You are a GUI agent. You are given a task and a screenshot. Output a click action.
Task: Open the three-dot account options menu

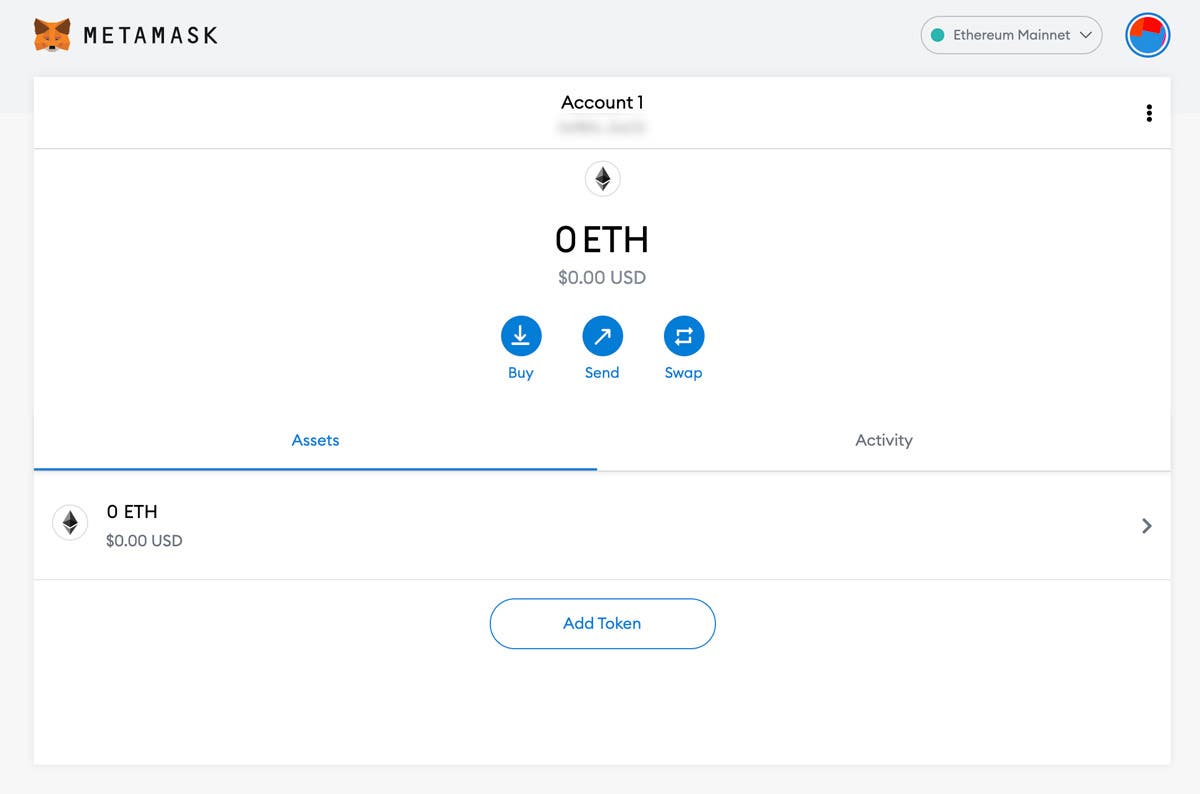click(x=1149, y=113)
